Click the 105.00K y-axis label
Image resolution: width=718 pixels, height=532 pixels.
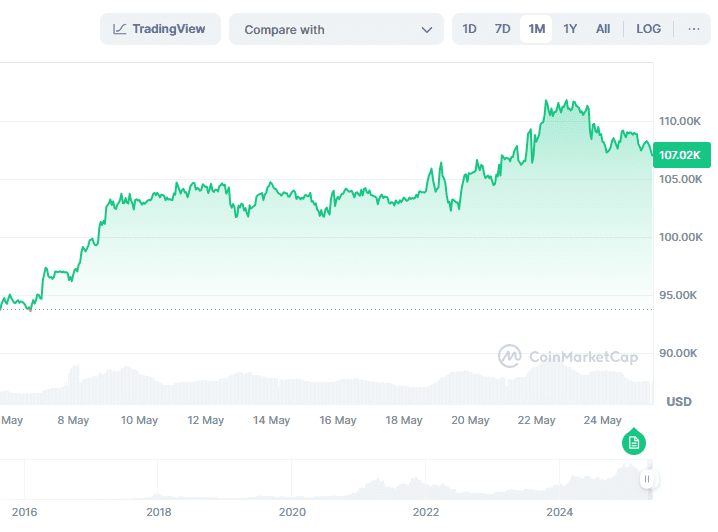point(680,179)
